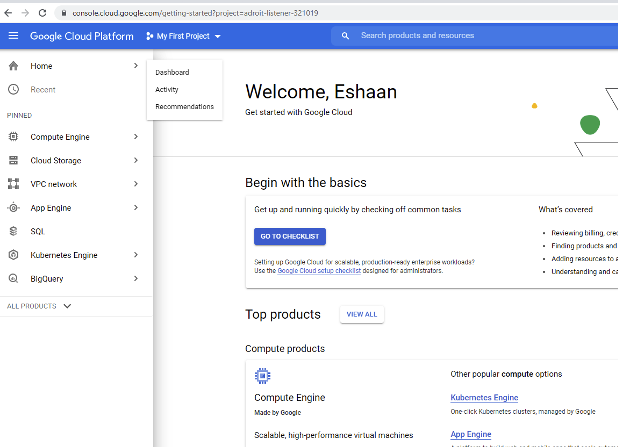The height and width of the screenshot is (447, 618).
Task: Click the 'Top products' heading
Action: (283, 315)
